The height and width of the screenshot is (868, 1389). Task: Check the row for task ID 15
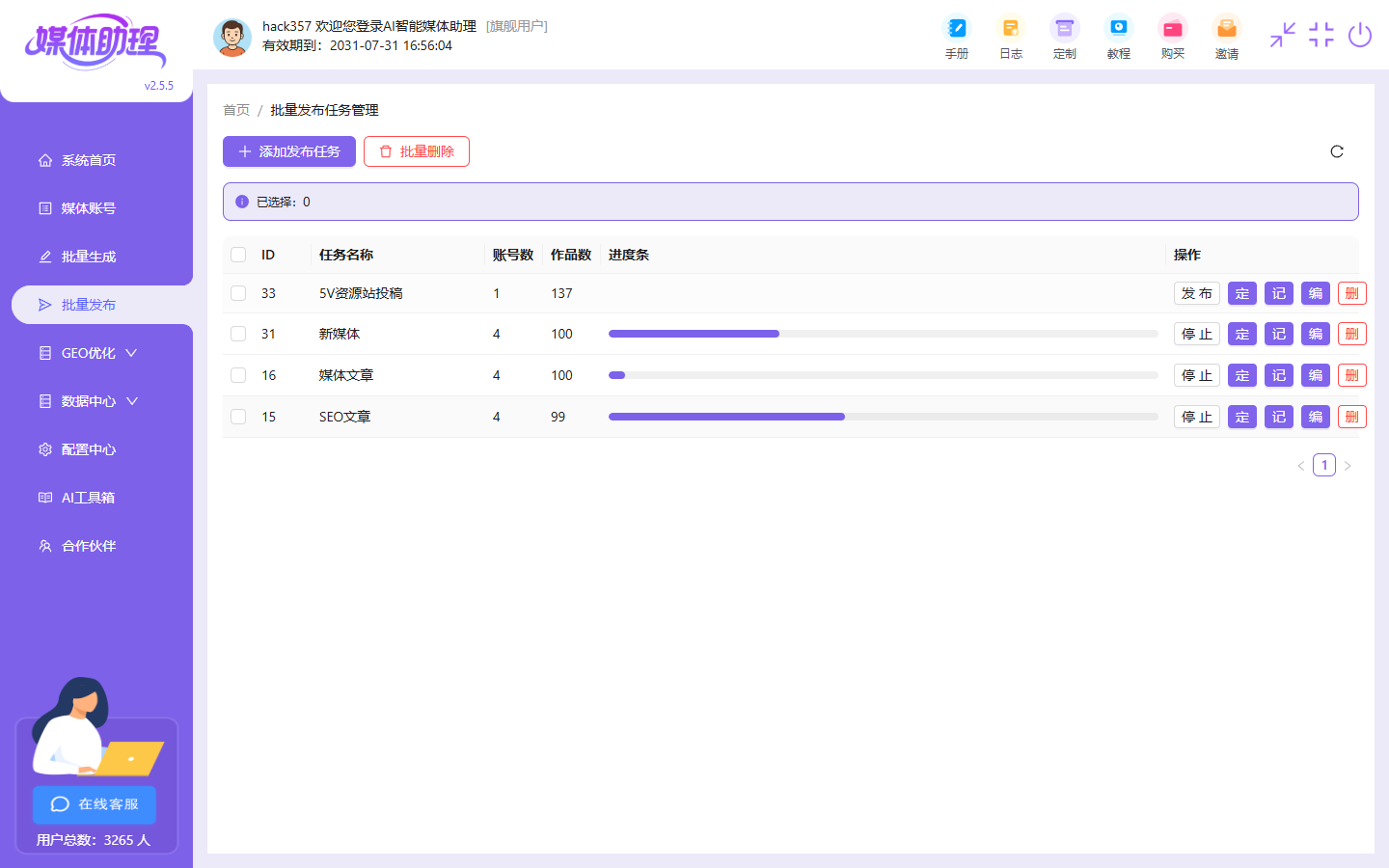238,417
